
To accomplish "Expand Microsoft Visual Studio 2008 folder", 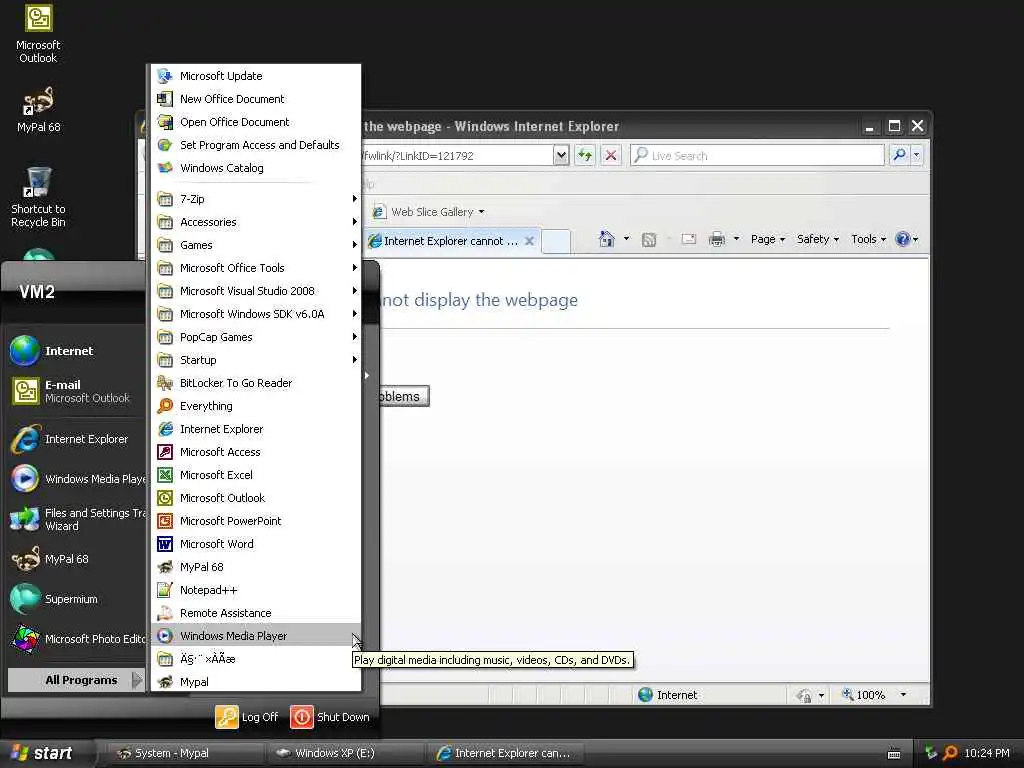I will [256, 291].
